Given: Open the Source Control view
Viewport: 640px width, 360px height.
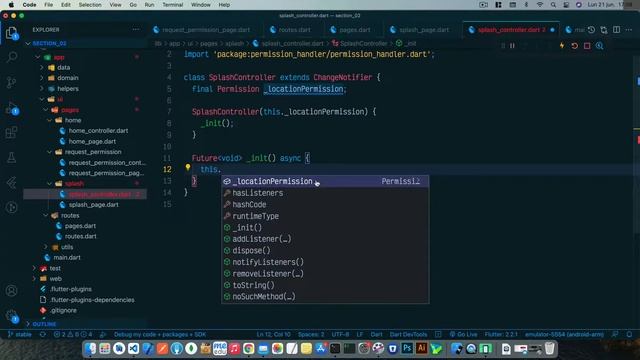Looking at the screenshot, I should (11, 82).
